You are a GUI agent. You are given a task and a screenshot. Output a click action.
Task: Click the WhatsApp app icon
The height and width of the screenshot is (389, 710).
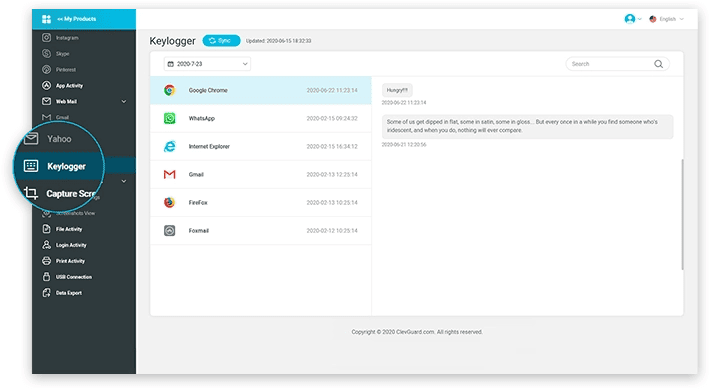(169, 118)
